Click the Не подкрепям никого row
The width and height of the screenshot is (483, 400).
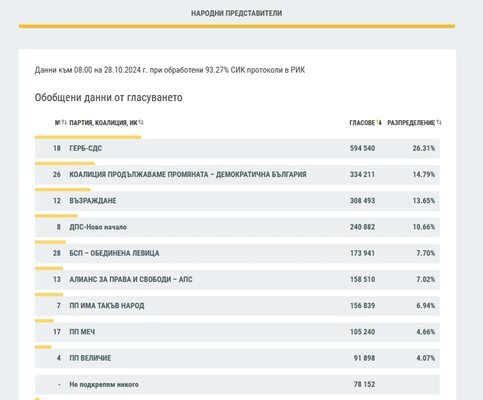point(237,384)
